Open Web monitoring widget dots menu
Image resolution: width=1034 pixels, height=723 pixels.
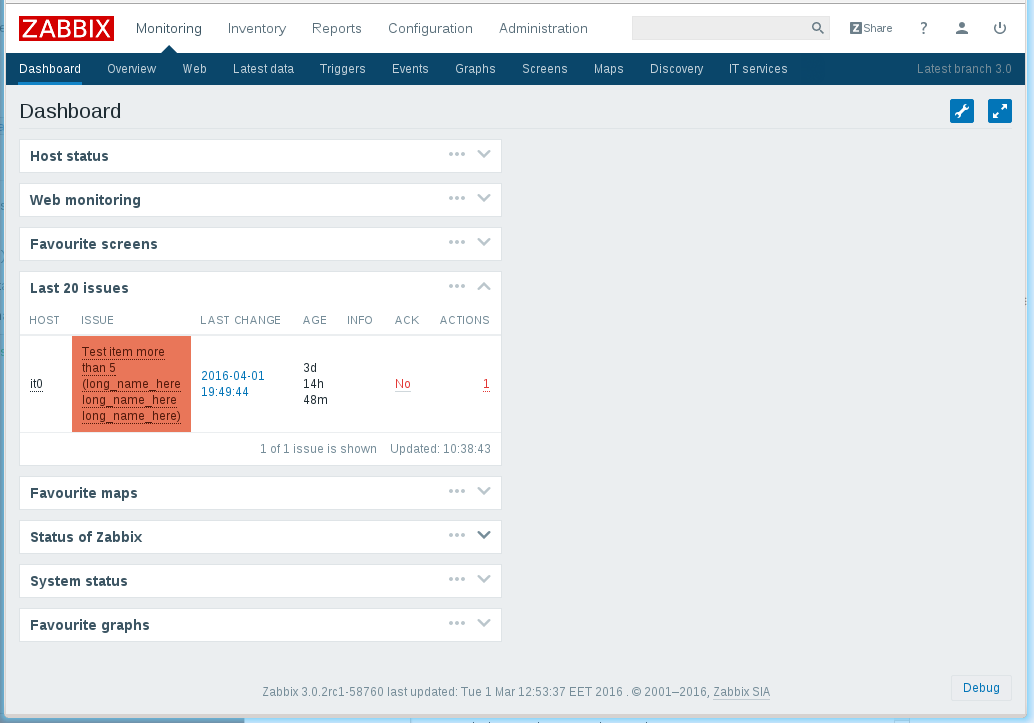457,199
